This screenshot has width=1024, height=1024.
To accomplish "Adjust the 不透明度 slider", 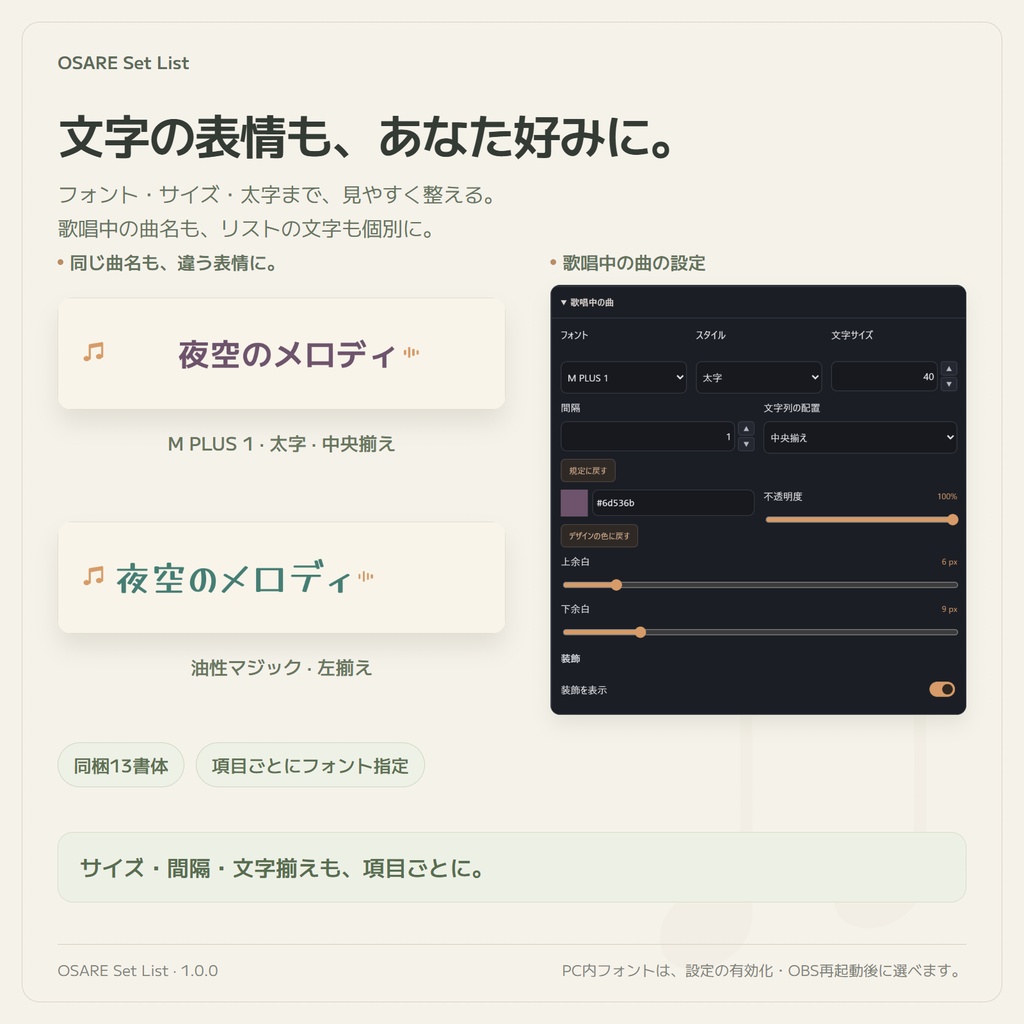I will pyautogui.click(x=861, y=520).
